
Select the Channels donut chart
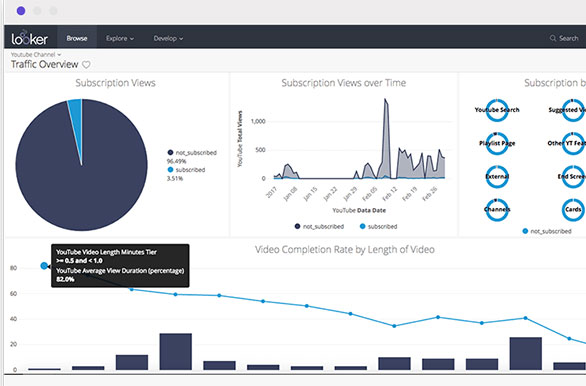(x=497, y=209)
